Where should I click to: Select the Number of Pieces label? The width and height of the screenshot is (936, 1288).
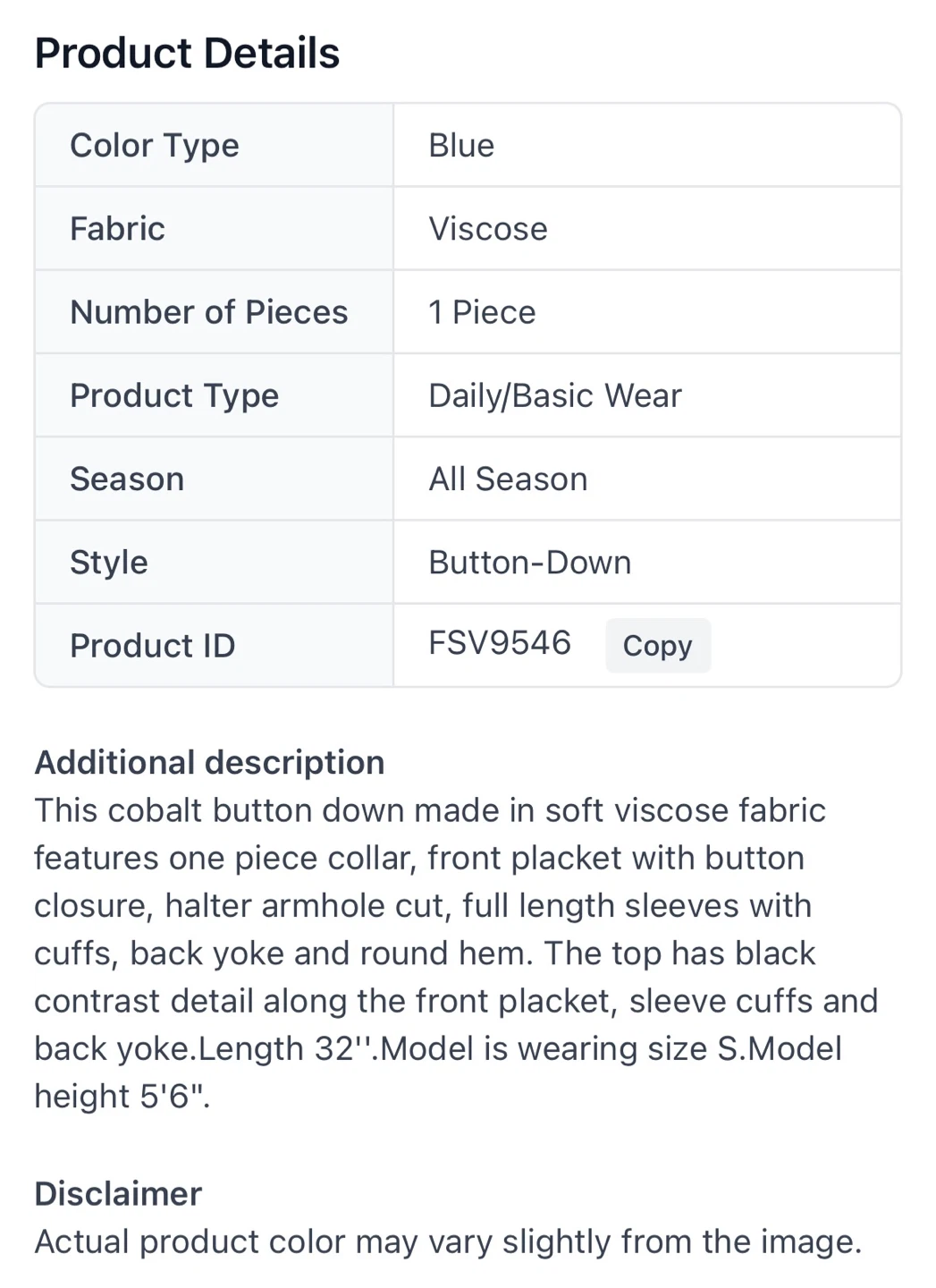(x=209, y=311)
